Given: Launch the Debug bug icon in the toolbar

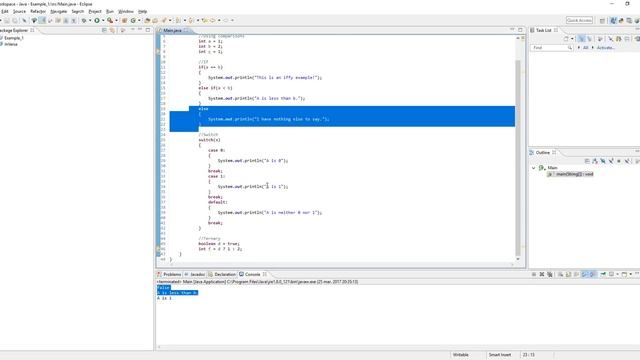Looking at the screenshot, I should (x=84, y=20).
